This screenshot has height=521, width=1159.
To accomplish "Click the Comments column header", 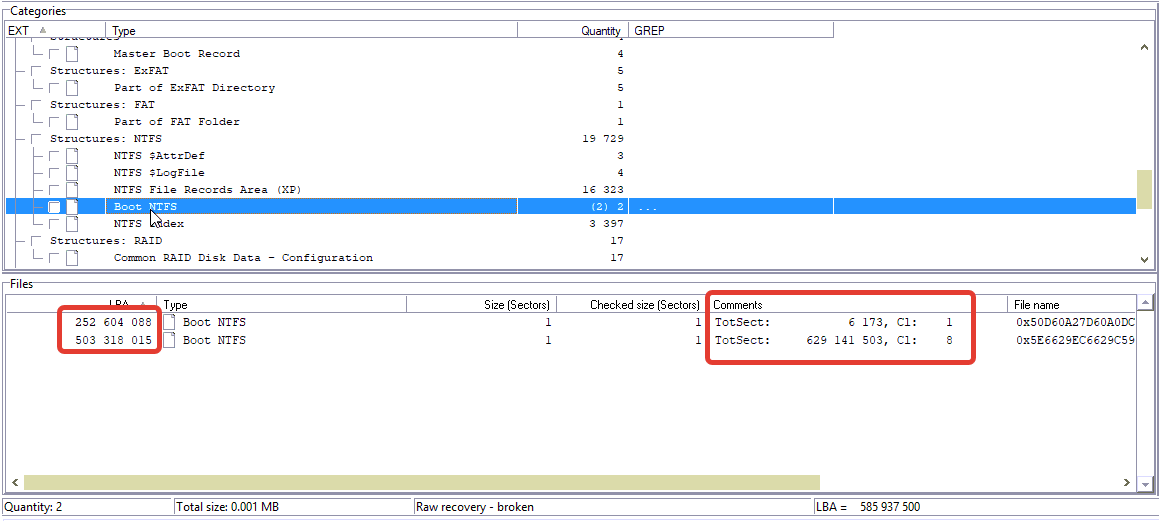I will point(738,305).
